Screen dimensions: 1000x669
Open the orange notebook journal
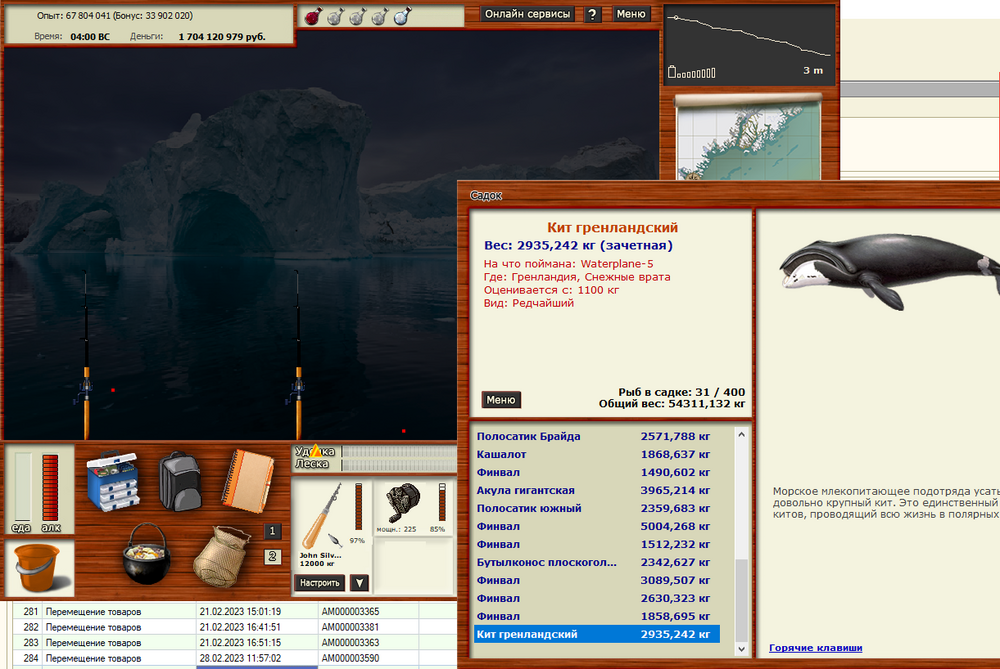pos(245,477)
